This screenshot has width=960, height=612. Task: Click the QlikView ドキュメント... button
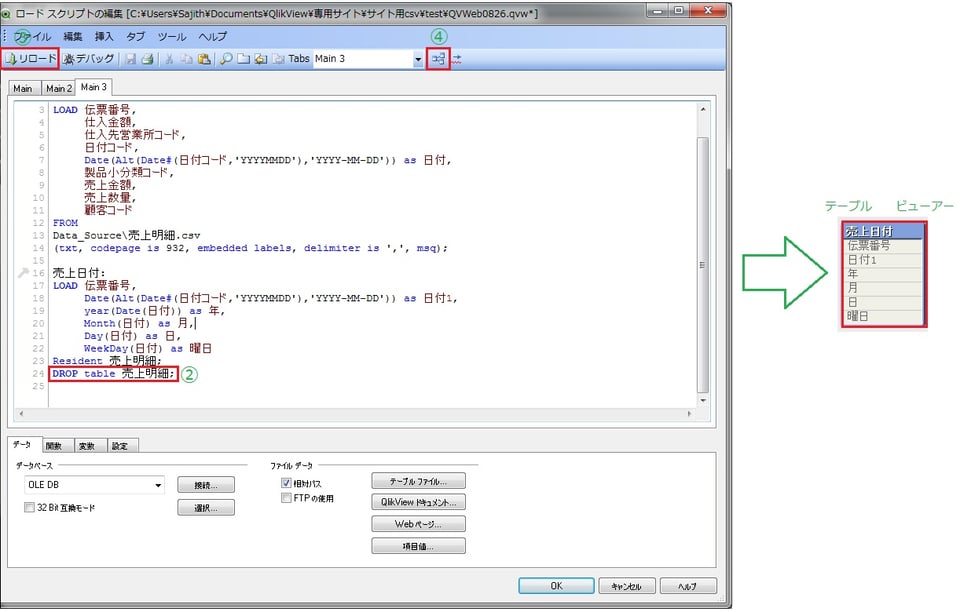pos(418,501)
